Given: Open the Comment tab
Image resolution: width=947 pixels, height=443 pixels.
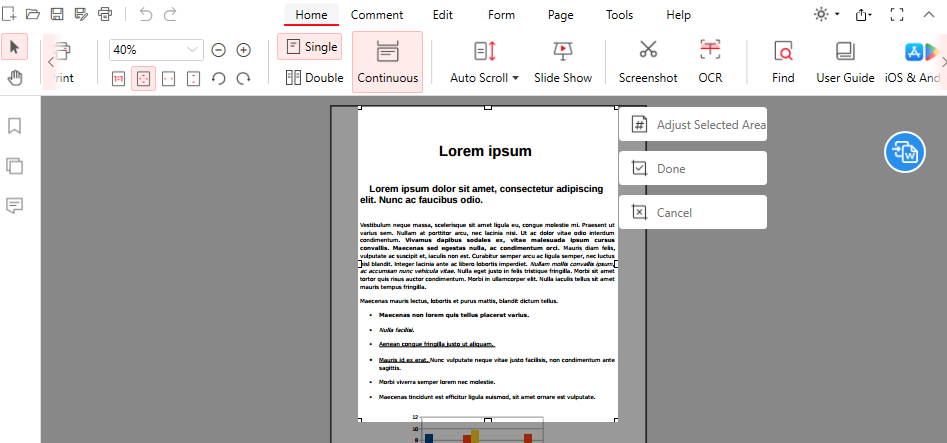Looking at the screenshot, I should click(377, 15).
